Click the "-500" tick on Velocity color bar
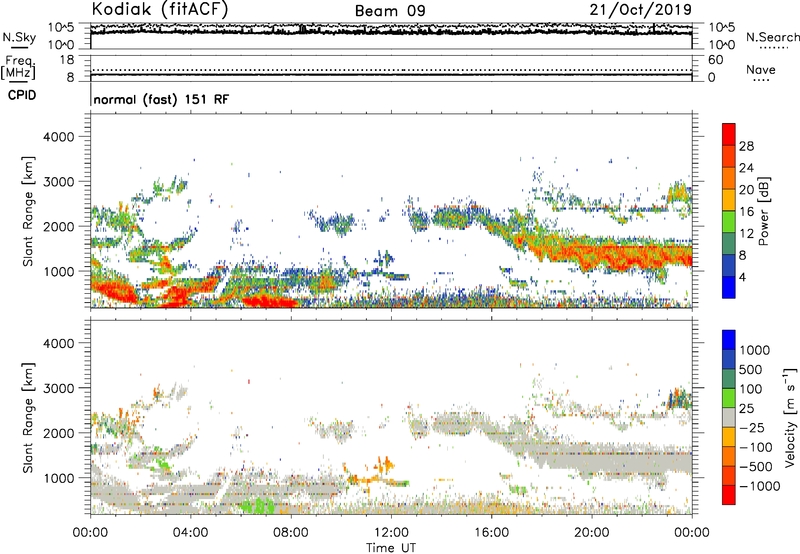Image resolution: width=800 pixels, height=554 pixels. click(756, 466)
